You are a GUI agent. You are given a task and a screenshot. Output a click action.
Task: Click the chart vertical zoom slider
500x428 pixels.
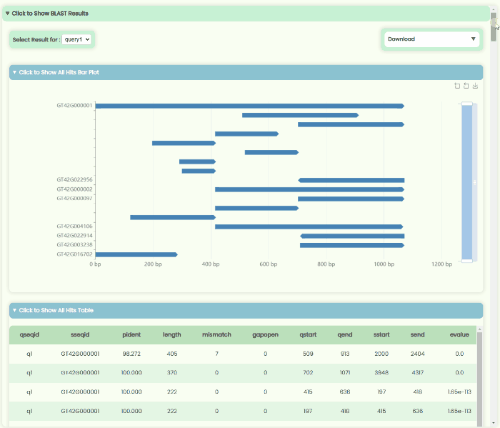point(467,182)
